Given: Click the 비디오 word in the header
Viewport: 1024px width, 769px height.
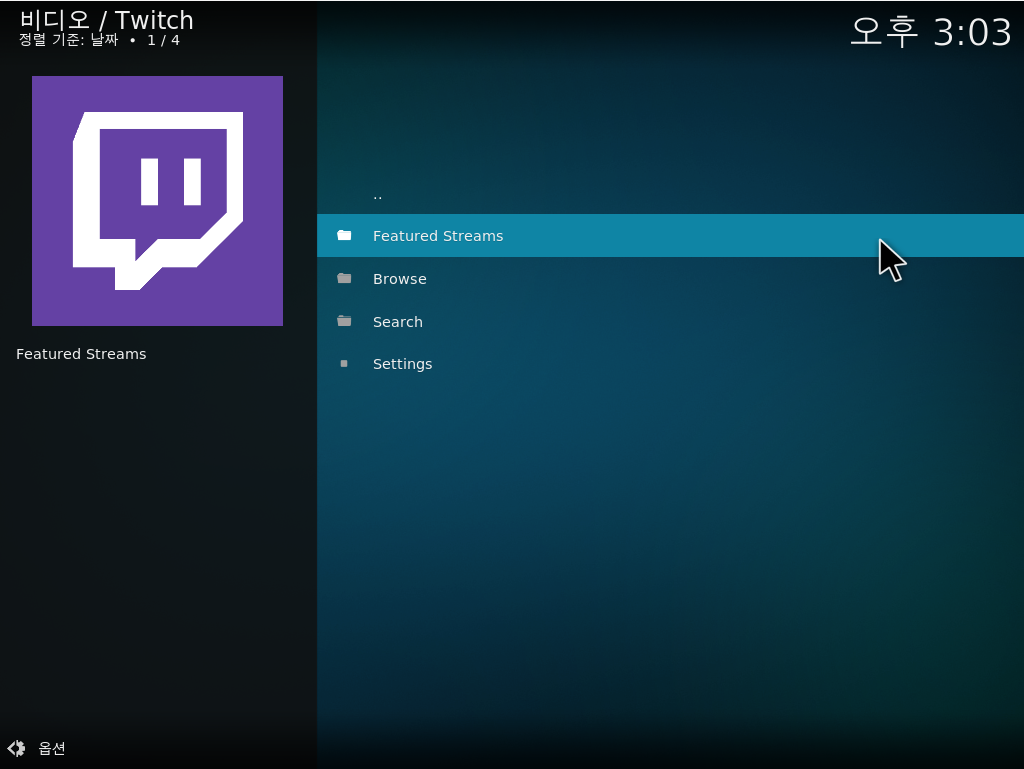Looking at the screenshot, I should (54, 19).
